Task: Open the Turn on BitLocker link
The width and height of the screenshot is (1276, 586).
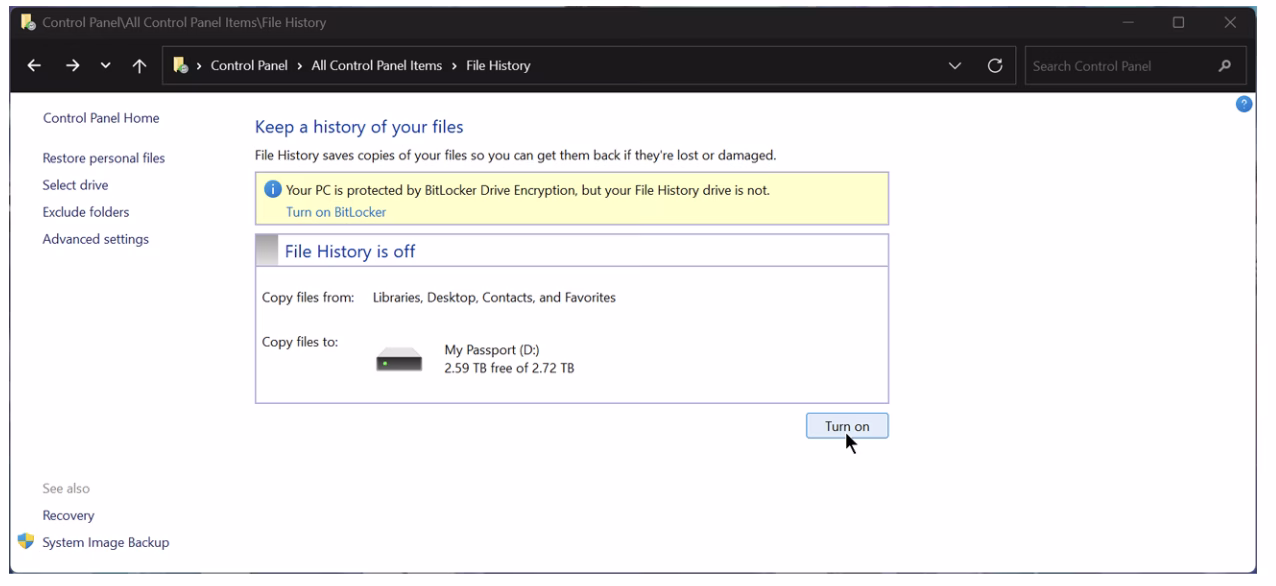Action: coord(321,212)
